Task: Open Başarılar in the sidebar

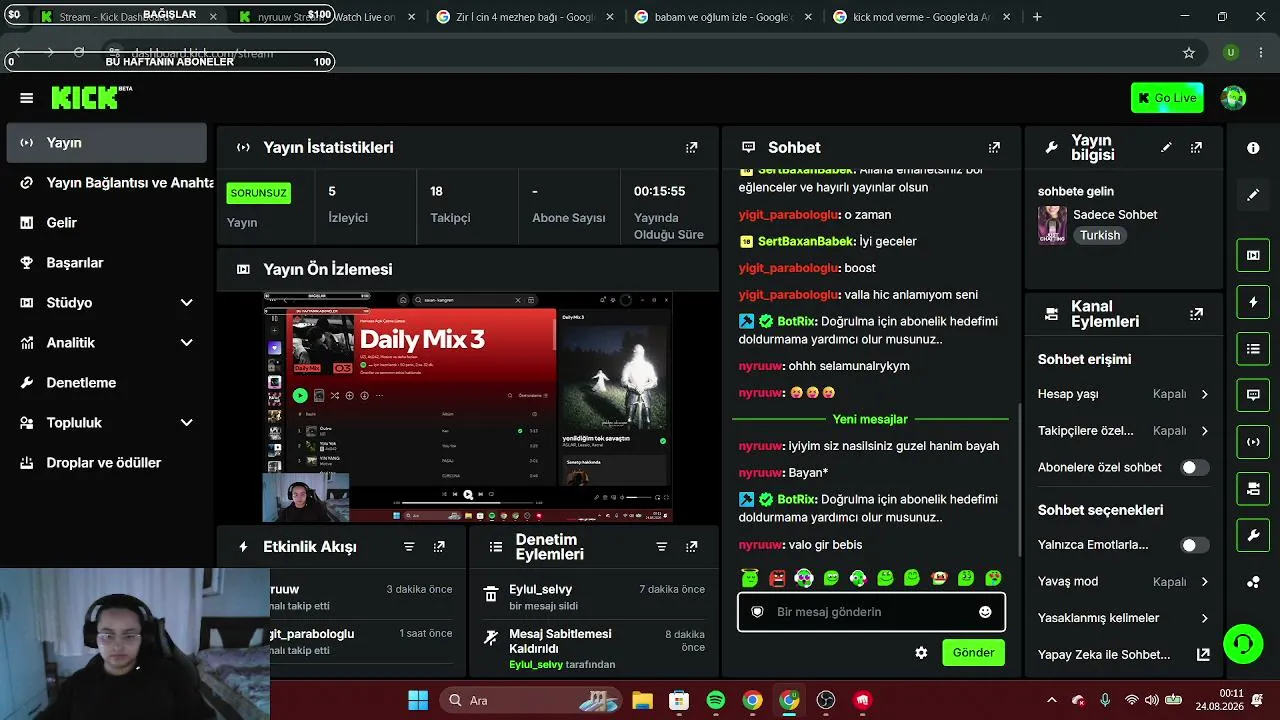Action: pos(106,263)
